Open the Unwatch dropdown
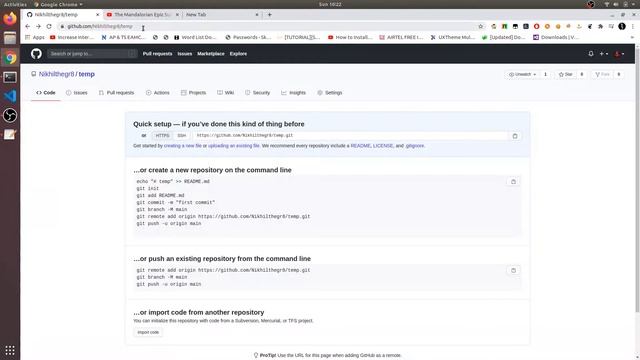Screen dimensions: 640x360 [523, 74]
